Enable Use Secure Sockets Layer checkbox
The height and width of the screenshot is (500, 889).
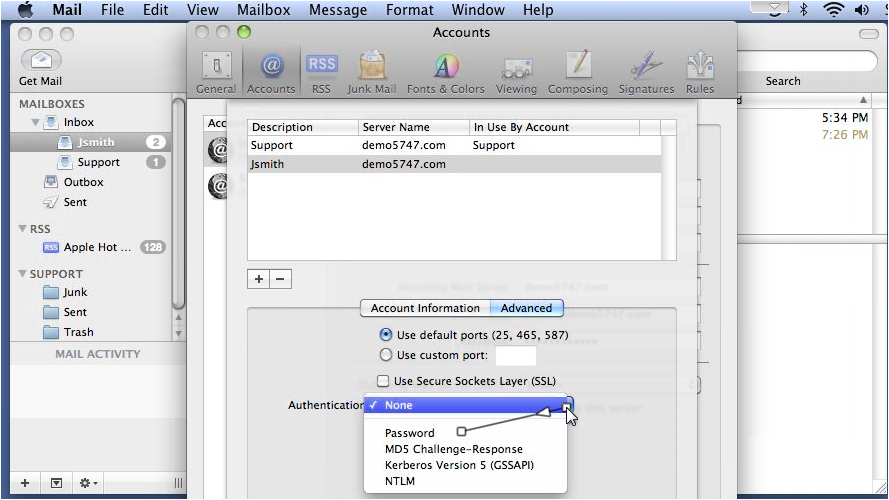[383, 381]
